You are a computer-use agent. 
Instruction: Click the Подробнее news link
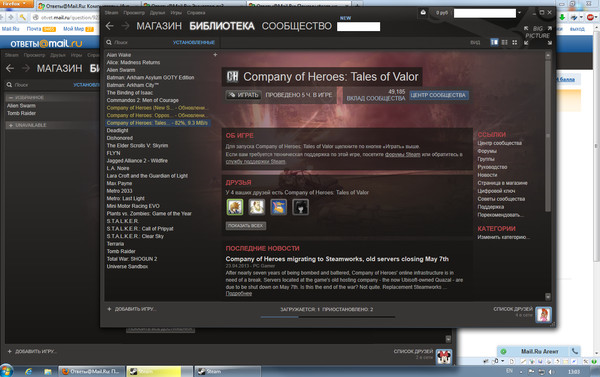pyautogui.click(x=239, y=294)
